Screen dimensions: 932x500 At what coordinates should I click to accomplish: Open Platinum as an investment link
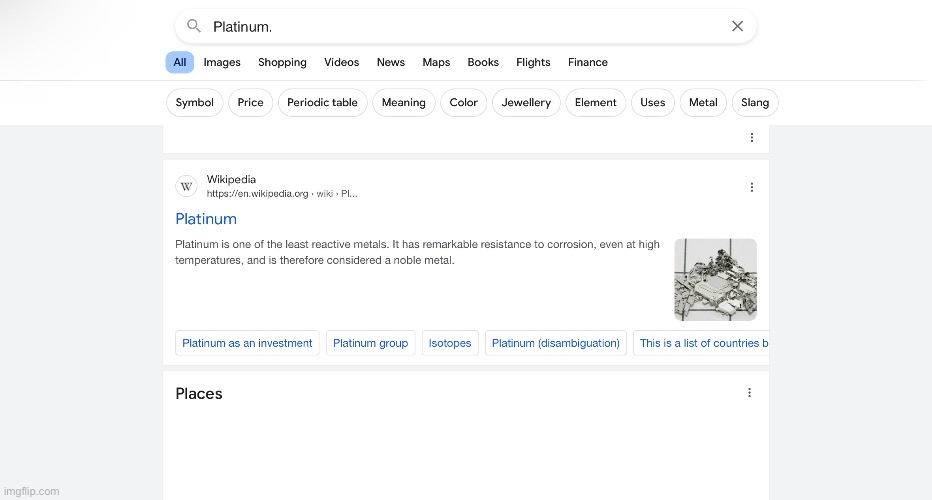point(247,343)
